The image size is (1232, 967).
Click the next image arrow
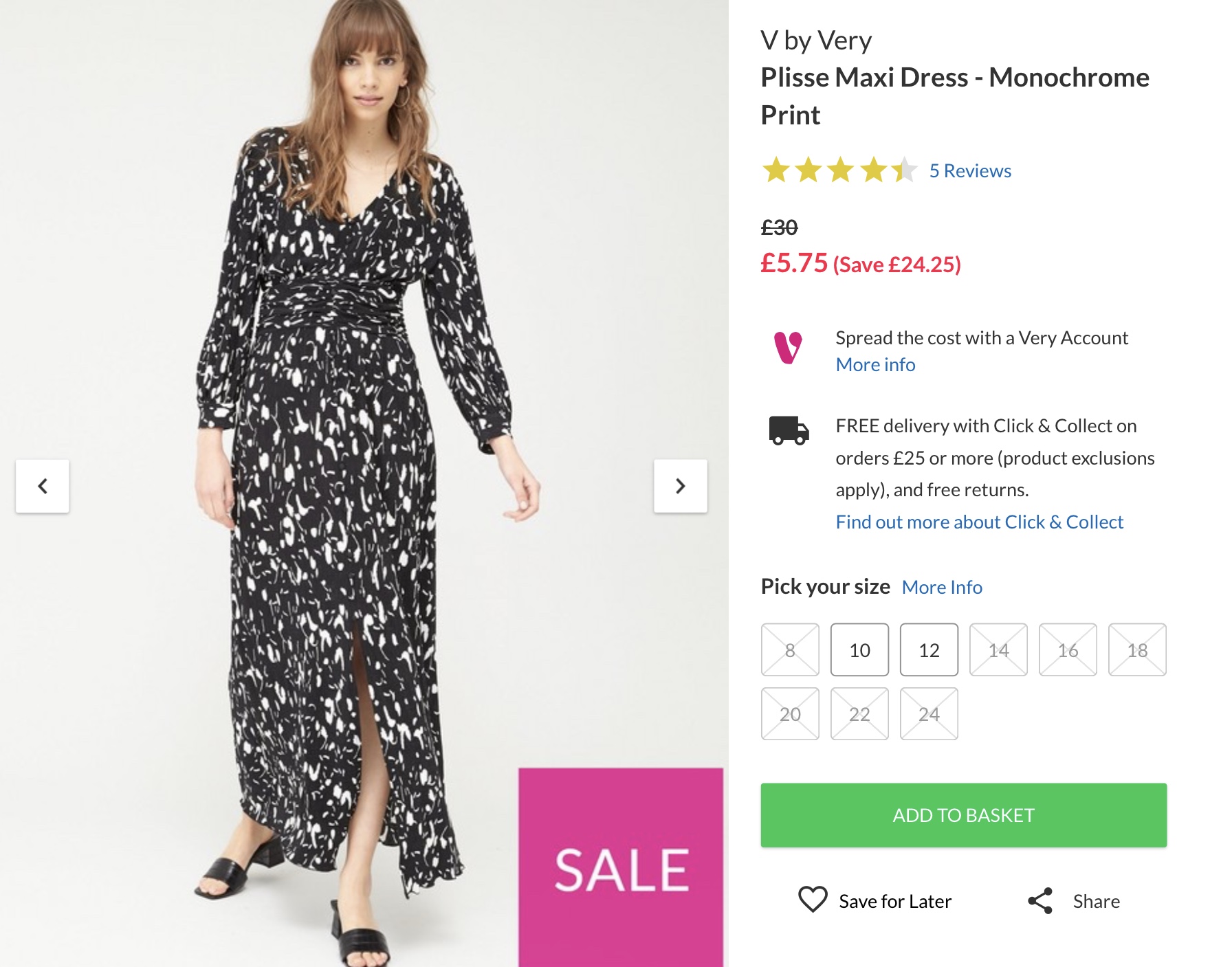tap(680, 486)
